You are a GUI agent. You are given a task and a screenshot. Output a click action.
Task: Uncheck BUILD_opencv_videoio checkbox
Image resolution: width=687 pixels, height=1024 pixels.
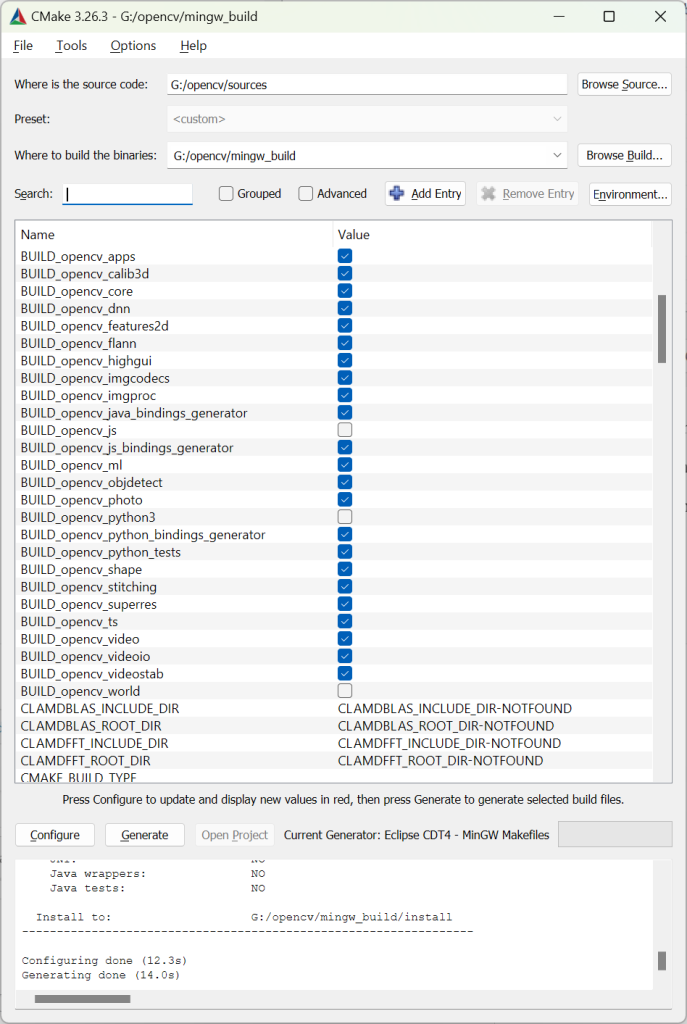345,656
